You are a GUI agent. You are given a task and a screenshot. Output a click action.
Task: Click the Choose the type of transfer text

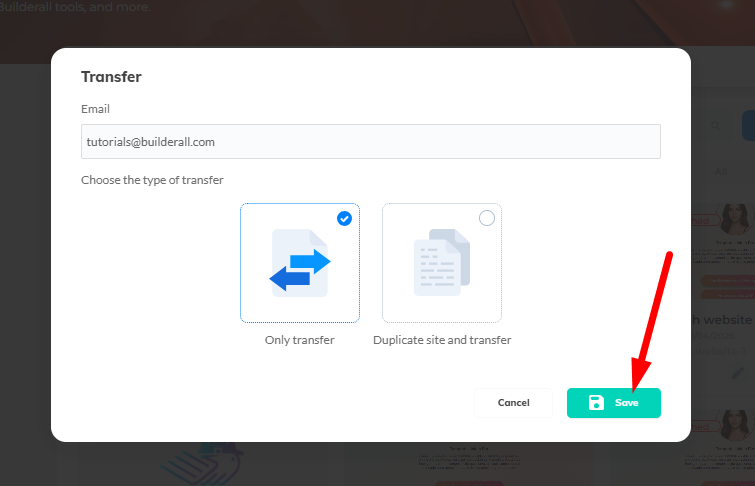click(152, 180)
